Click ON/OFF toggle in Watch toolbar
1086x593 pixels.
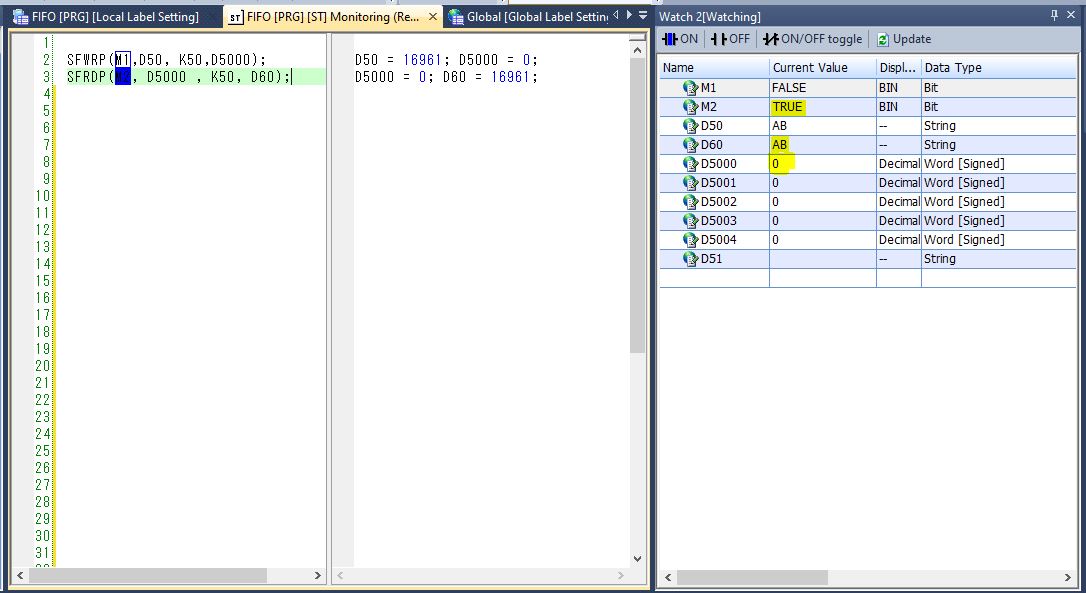[x=812, y=39]
